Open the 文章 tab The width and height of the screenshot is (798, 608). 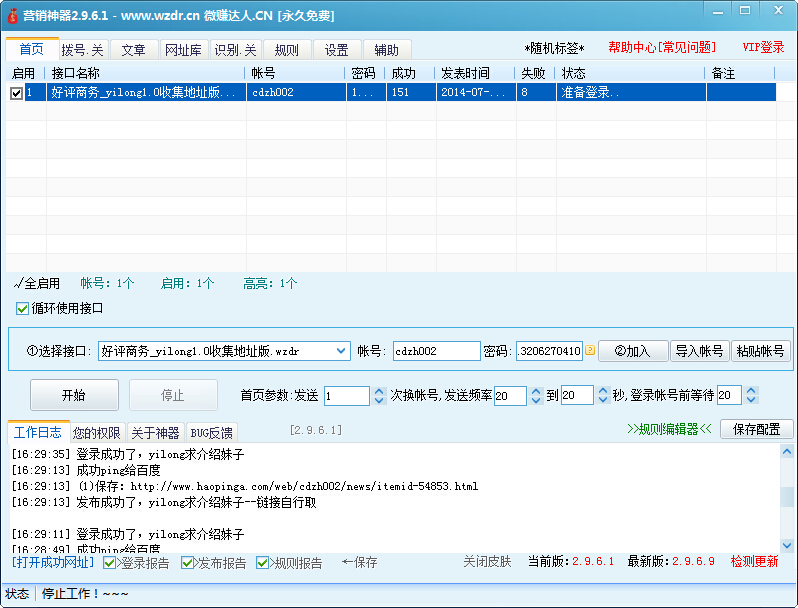tap(134, 50)
